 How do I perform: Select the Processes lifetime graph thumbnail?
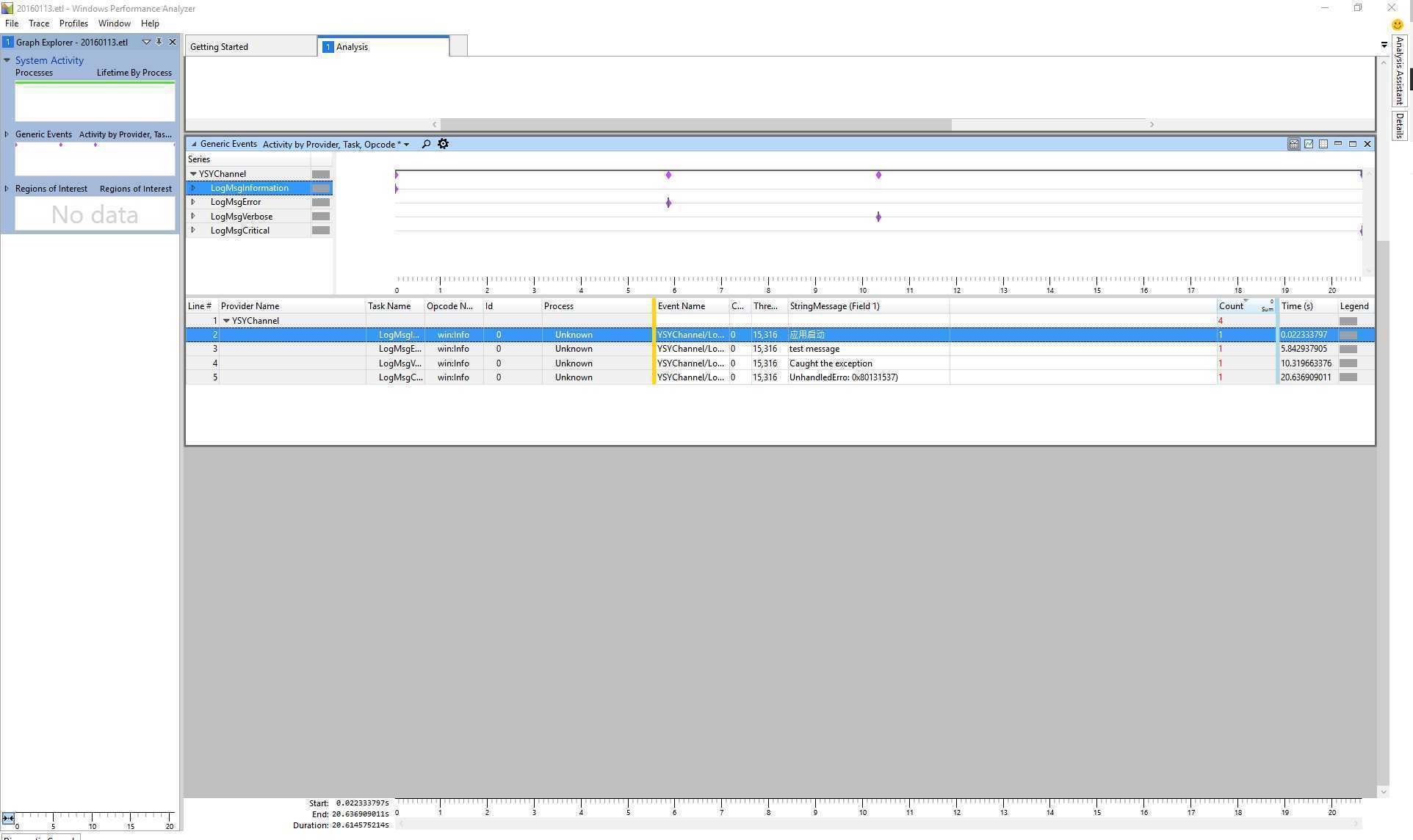95,101
